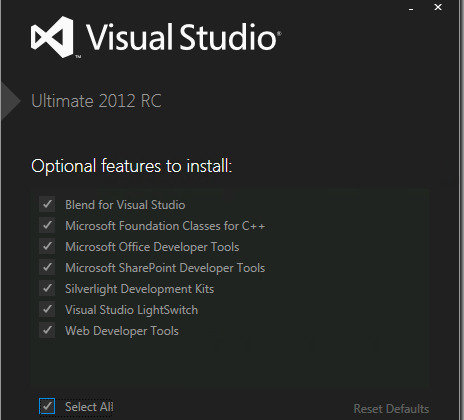The width and height of the screenshot is (464, 420).
Task: Select the Microsoft Office Developer Tools label text
Action: pos(152,247)
